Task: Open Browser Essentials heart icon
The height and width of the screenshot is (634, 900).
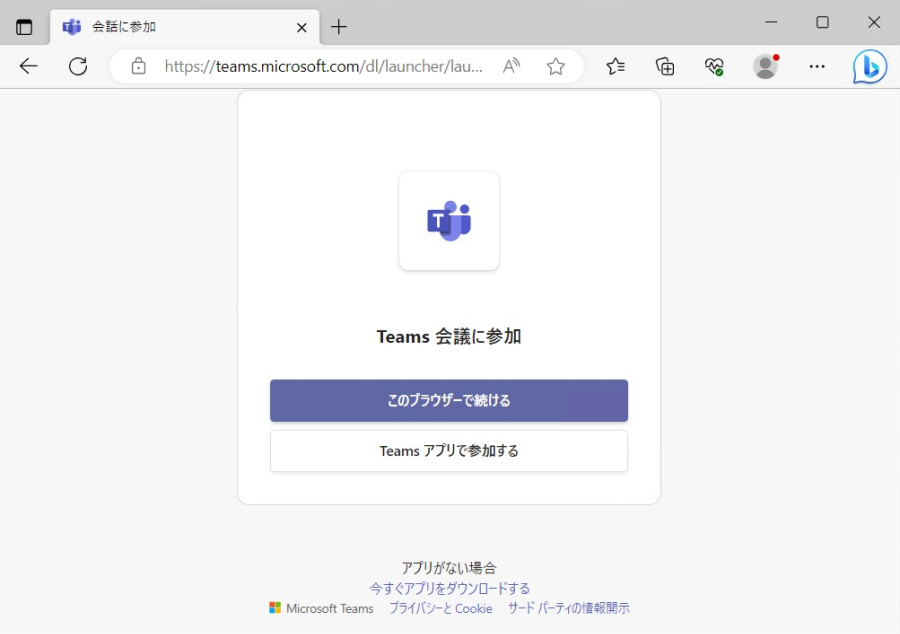Action: click(x=714, y=67)
